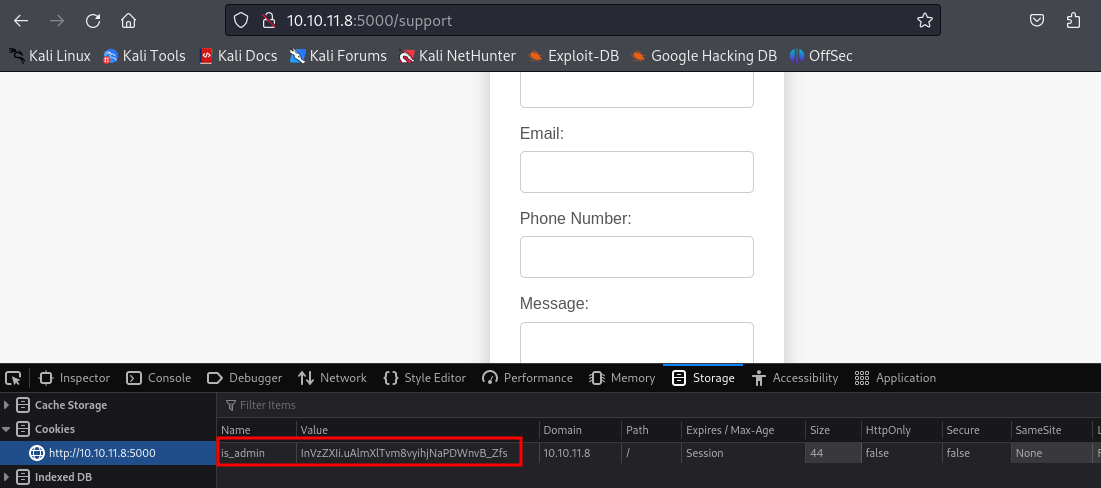Viewport: 1101px width, 488px height.
Task: Open the extensions puzzle icon
Action: point(1074,20)
